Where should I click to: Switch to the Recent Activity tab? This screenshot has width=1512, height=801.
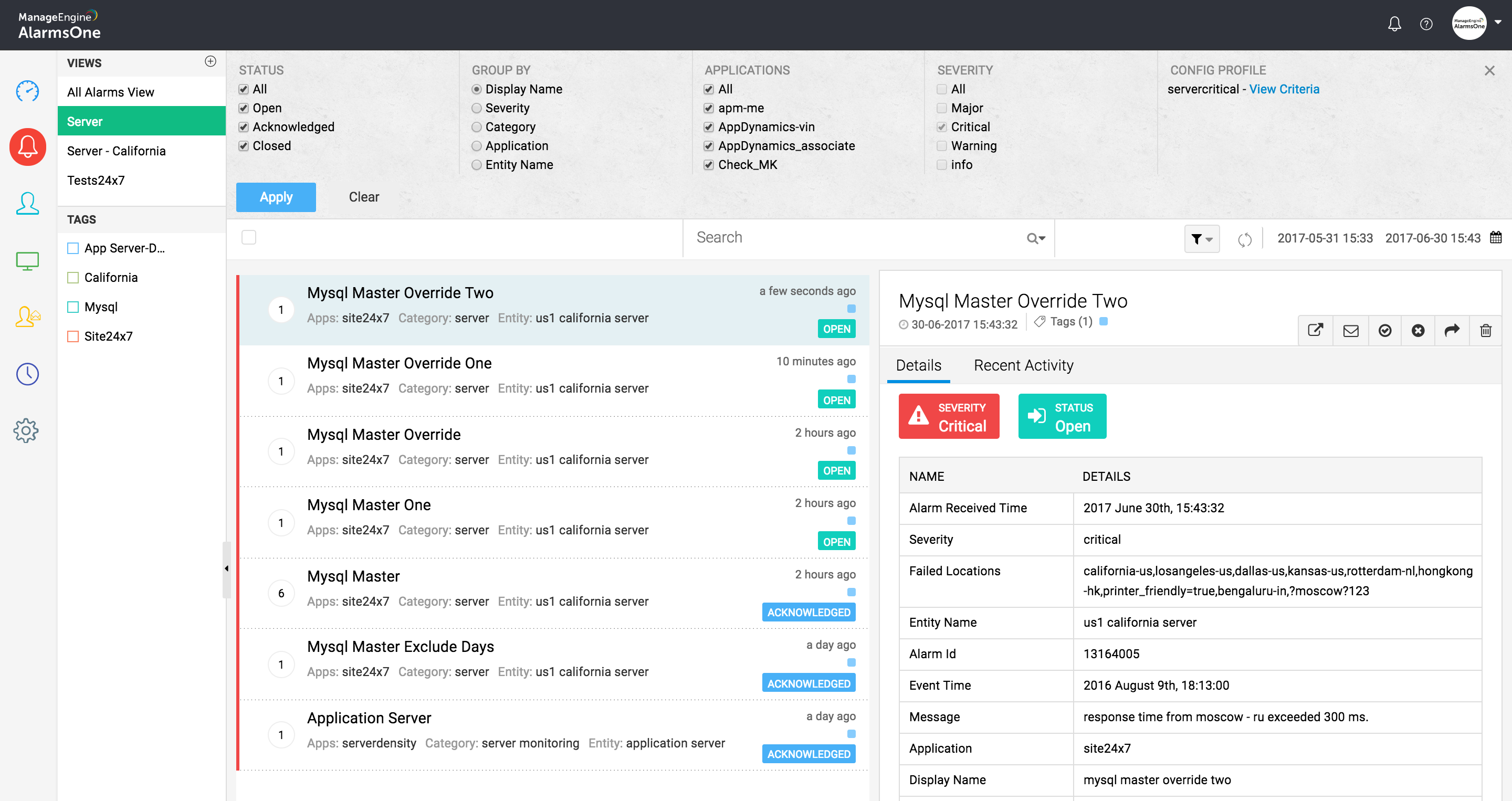[x=1023, y=365]
